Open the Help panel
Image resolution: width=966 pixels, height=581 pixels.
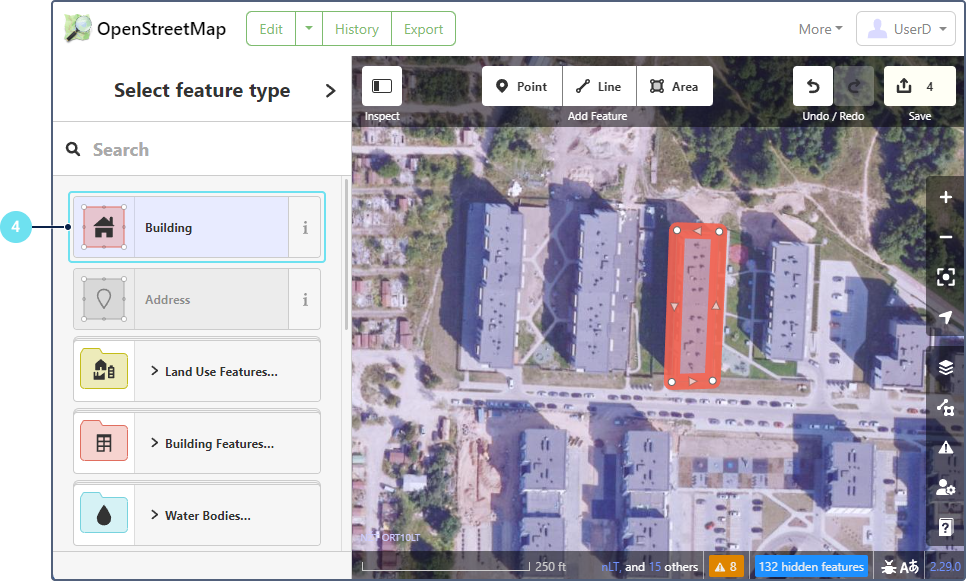click(x=946, y=527)
